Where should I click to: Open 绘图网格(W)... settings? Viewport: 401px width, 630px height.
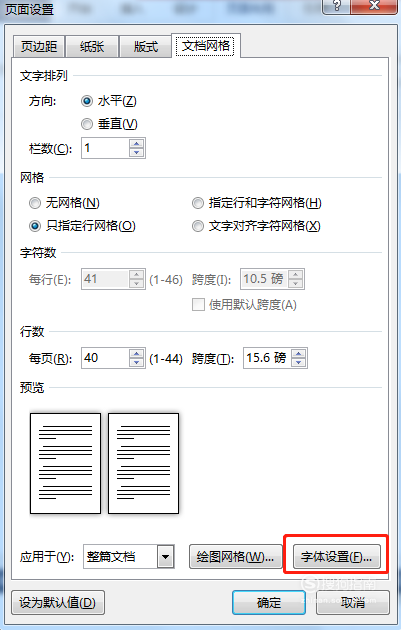tap(235, 556)
